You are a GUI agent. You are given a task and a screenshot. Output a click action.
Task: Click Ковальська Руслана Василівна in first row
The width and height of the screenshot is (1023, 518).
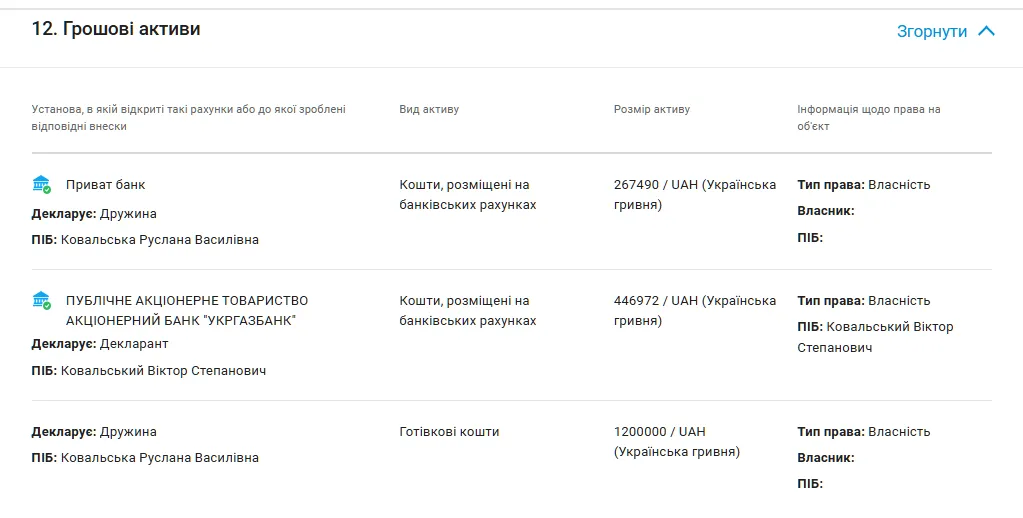click(x=160, y=239)
